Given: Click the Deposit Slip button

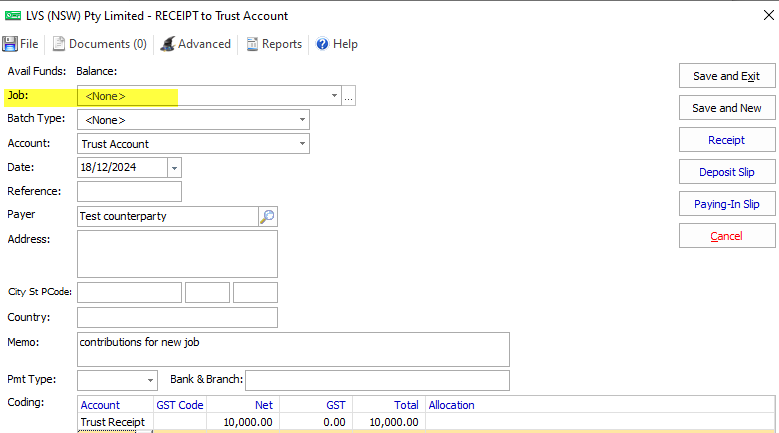Looking at the screenshot, I should [726, 172].
